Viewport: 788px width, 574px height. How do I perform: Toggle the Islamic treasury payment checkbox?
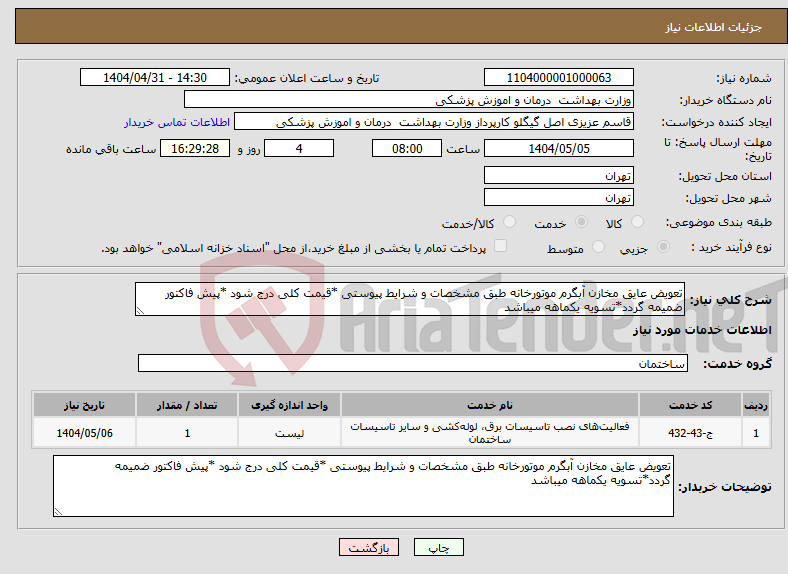(x=500, y=246)
